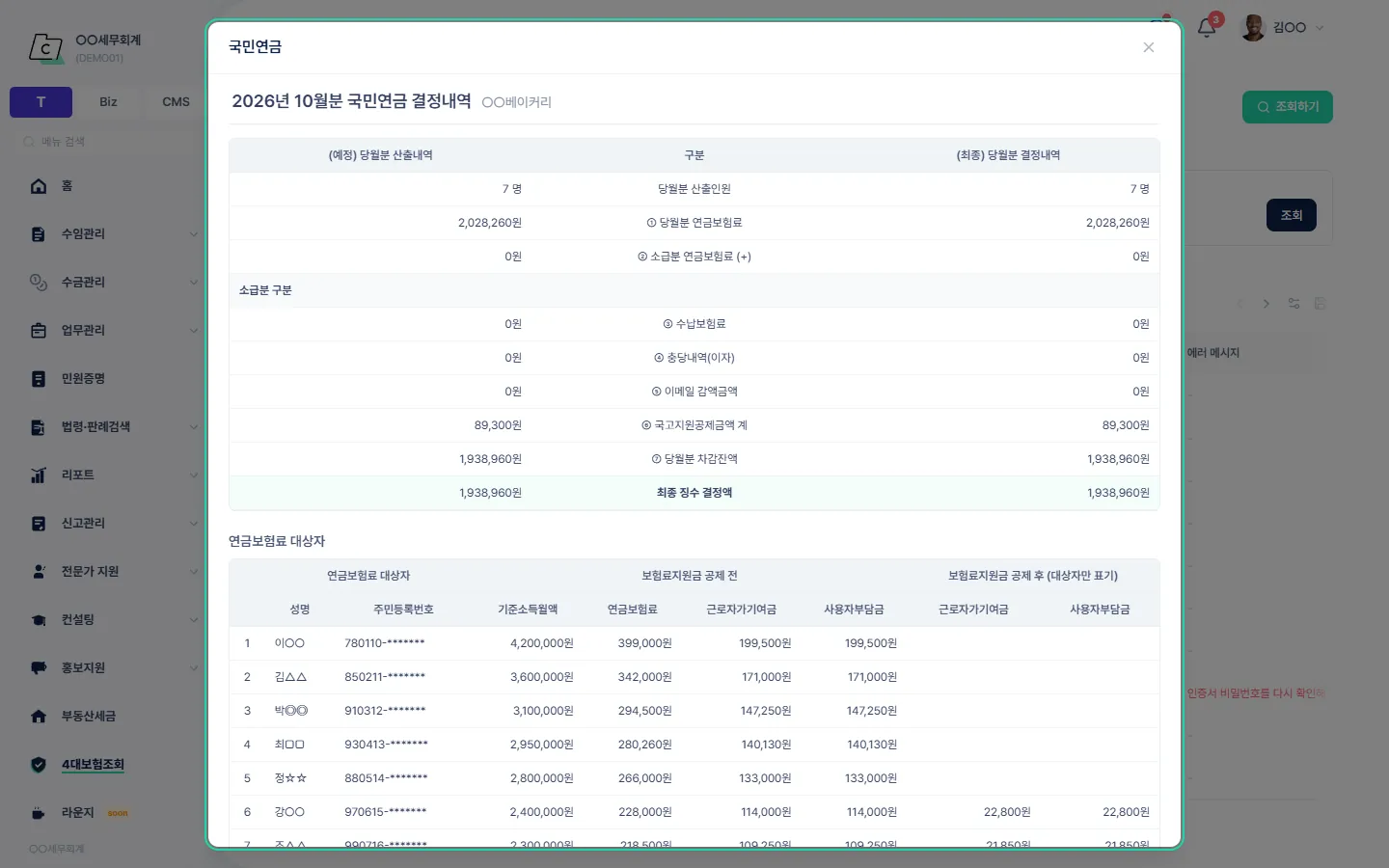The image size is (1389, 868).
Task: Click the OO베이커리 company name
Action: click(517, 102)
